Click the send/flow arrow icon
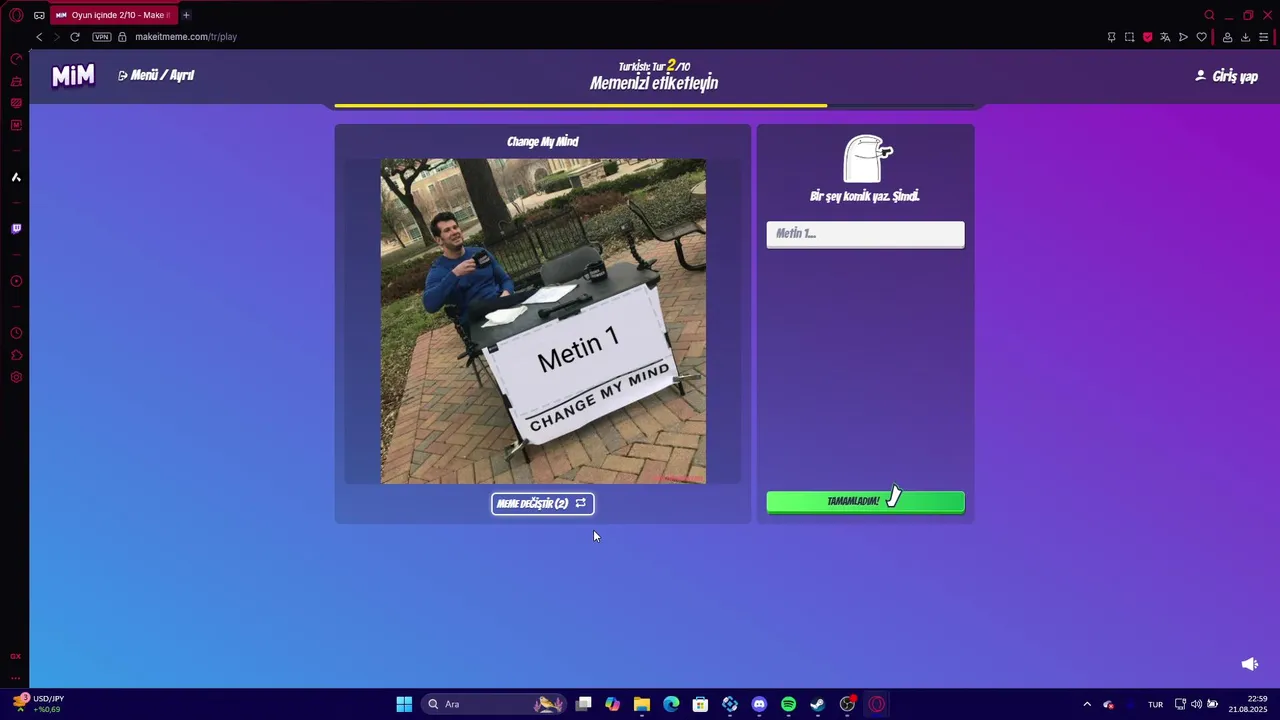The width and height of the screenshot is (1280, 720). tap(1183, 37)
